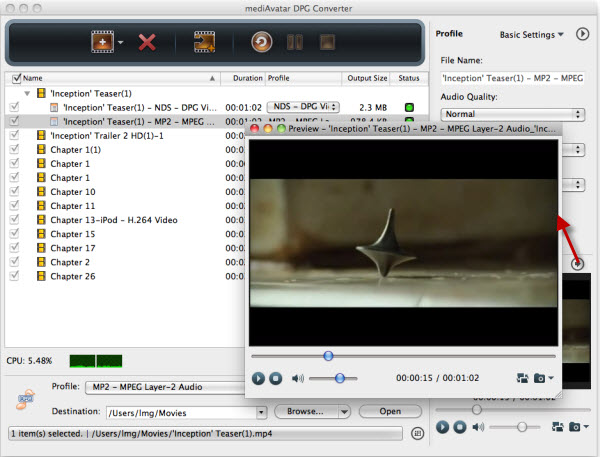This screenshot has height=457, width=600.
Task: Open the NDS - DPG Video profile dropdown in the row
Action: tap(303, 107)
